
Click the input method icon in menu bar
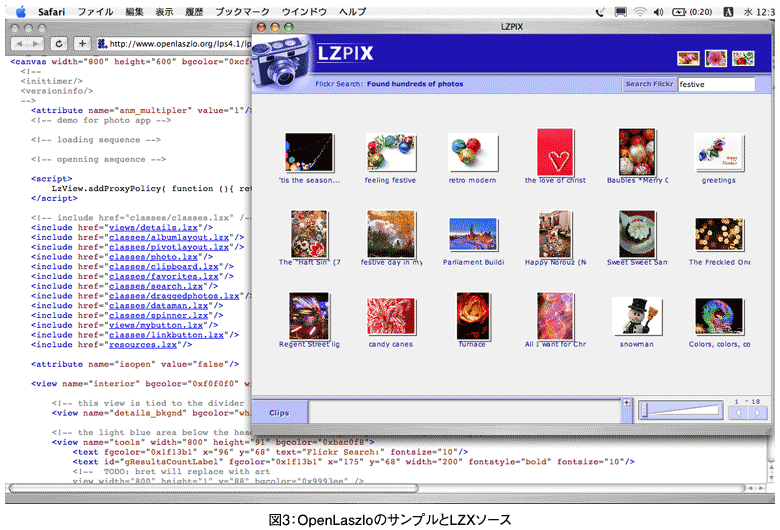coord(728,11)
